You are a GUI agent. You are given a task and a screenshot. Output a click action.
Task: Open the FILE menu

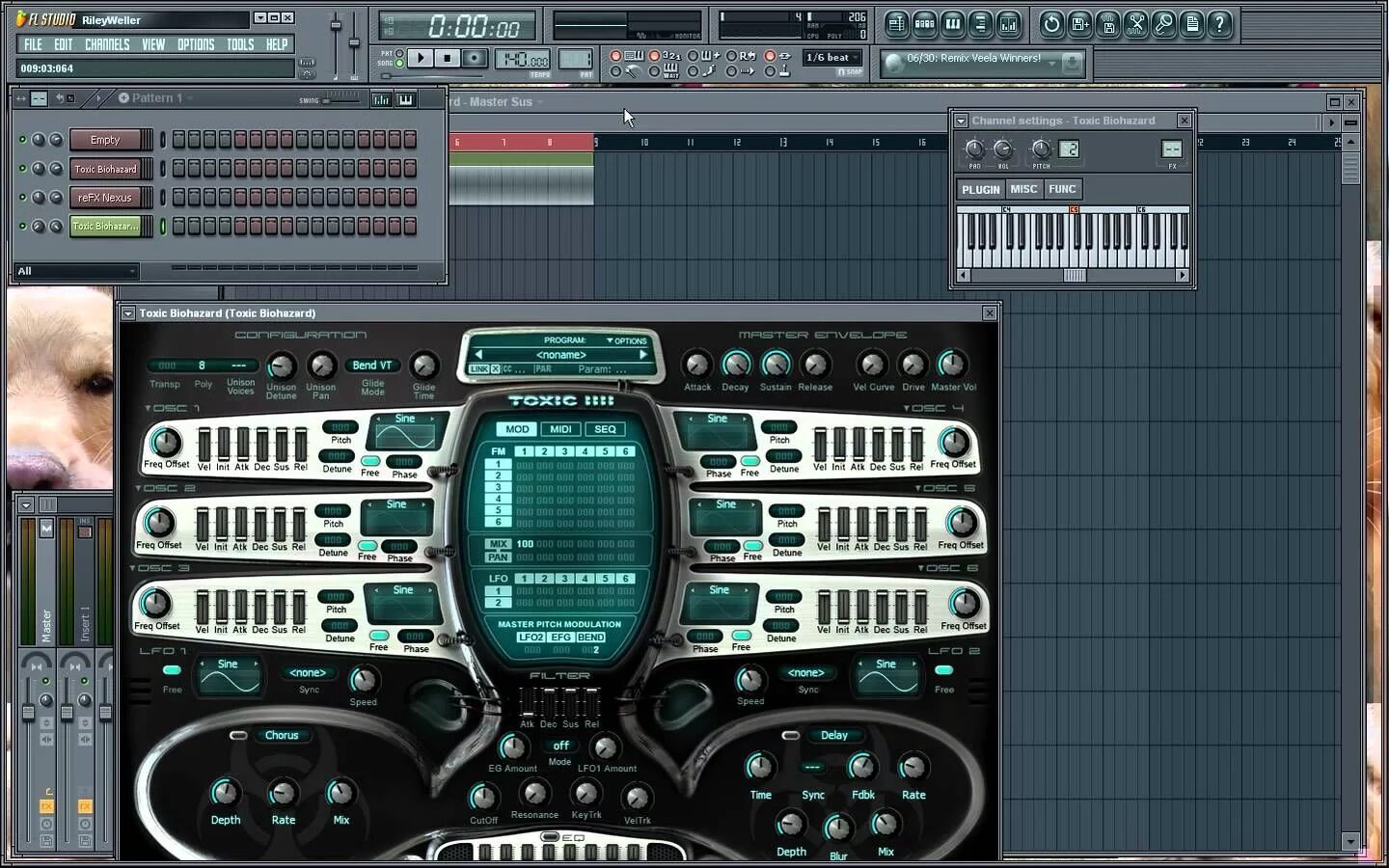coord(33,44)
